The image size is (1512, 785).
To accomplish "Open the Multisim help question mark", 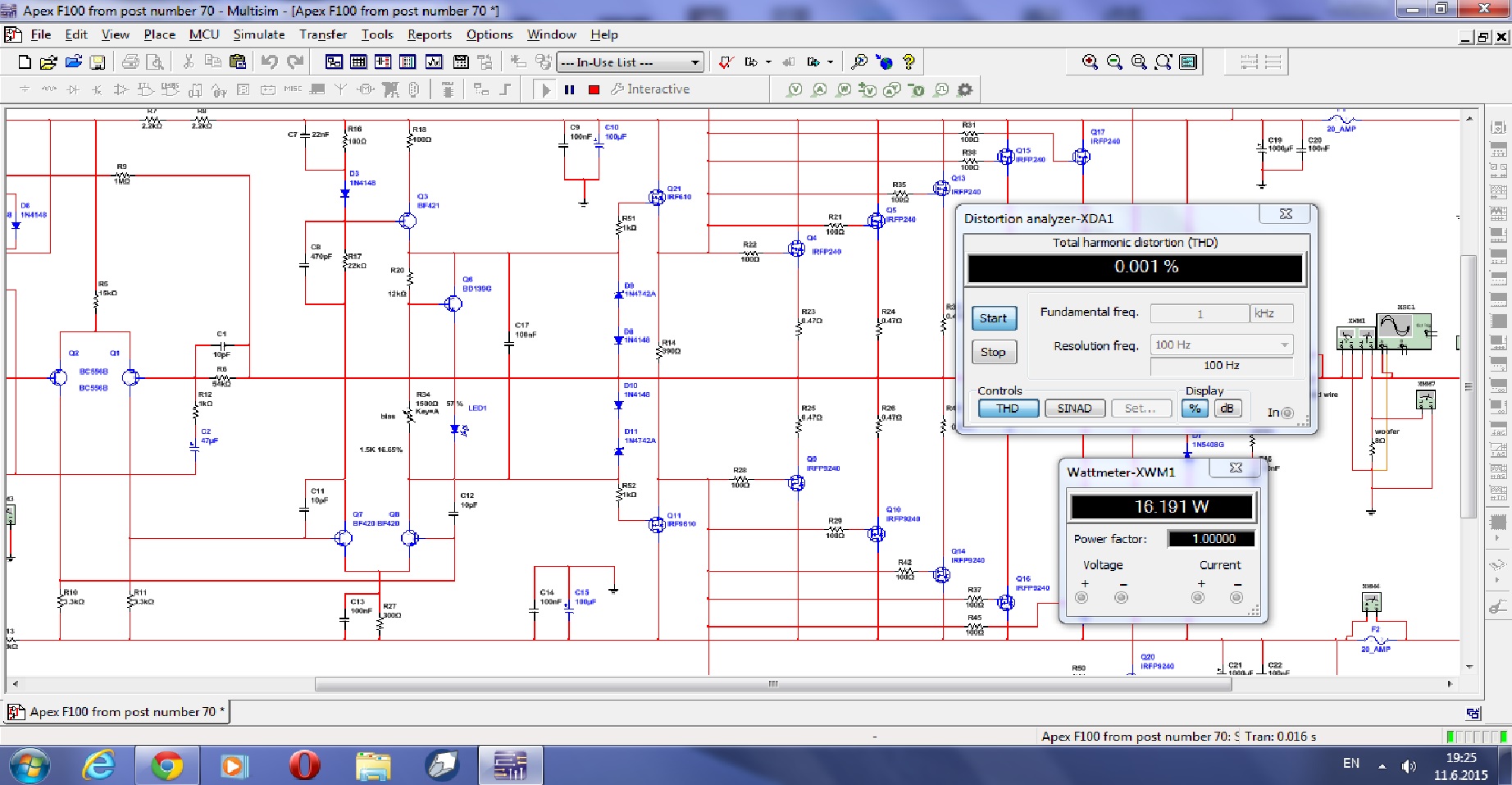I will (909, 62).
